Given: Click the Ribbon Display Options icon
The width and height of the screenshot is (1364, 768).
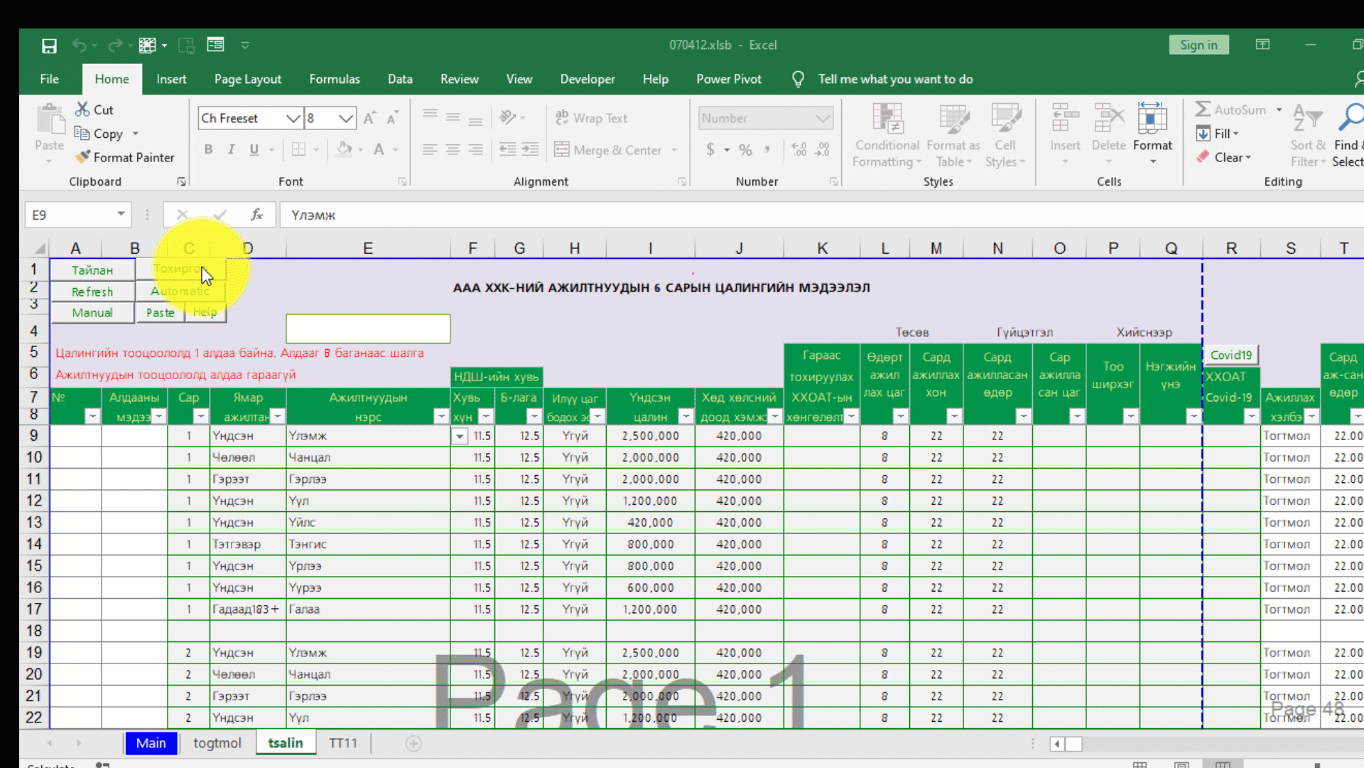Looking at the screenshot, I should click(x=1263, y=45).
